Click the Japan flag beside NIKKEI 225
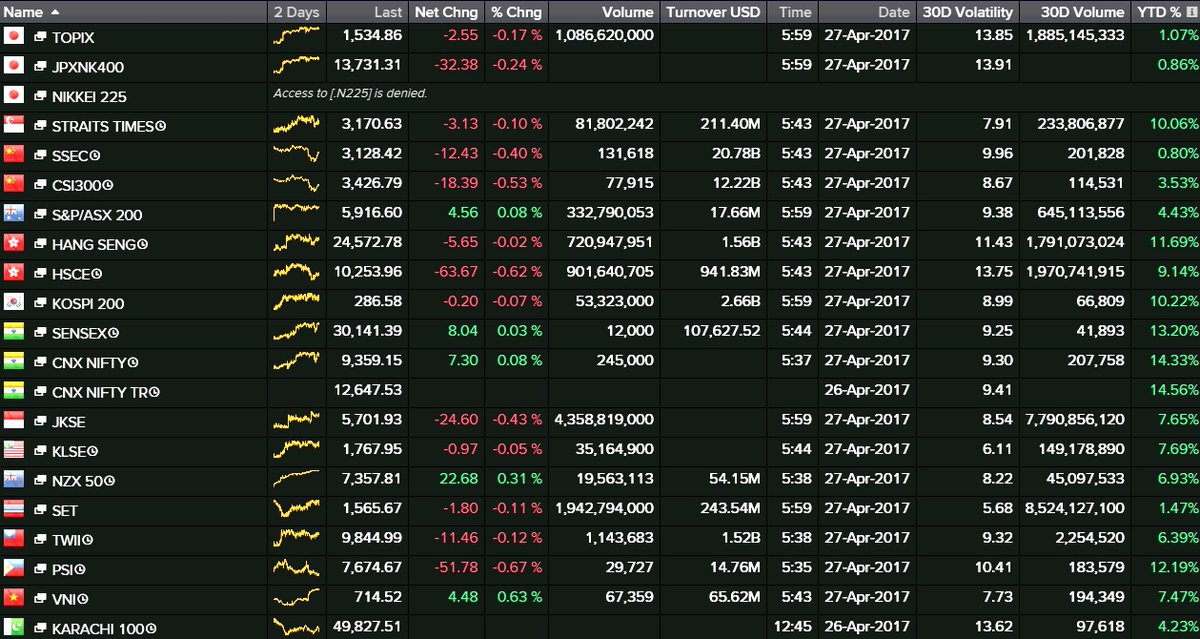This screenshot has width=1200, height=639. 14,96
